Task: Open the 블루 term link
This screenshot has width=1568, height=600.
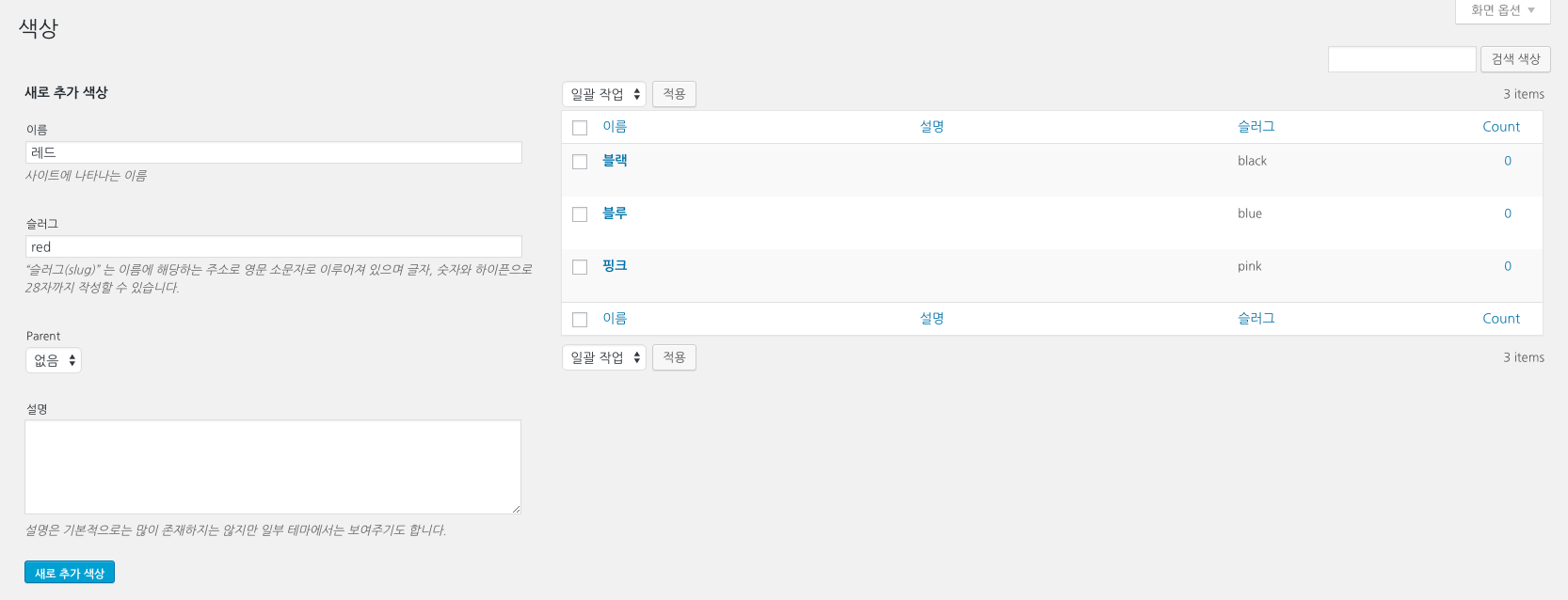Action: click(x=615, y=213)
